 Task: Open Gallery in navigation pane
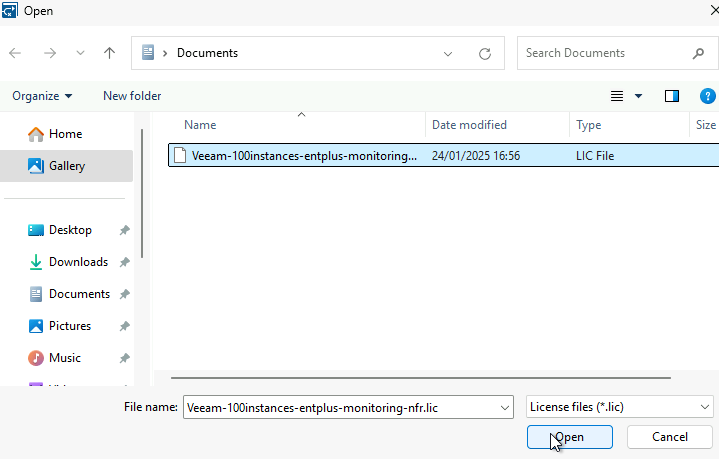(x=66, y=166)
